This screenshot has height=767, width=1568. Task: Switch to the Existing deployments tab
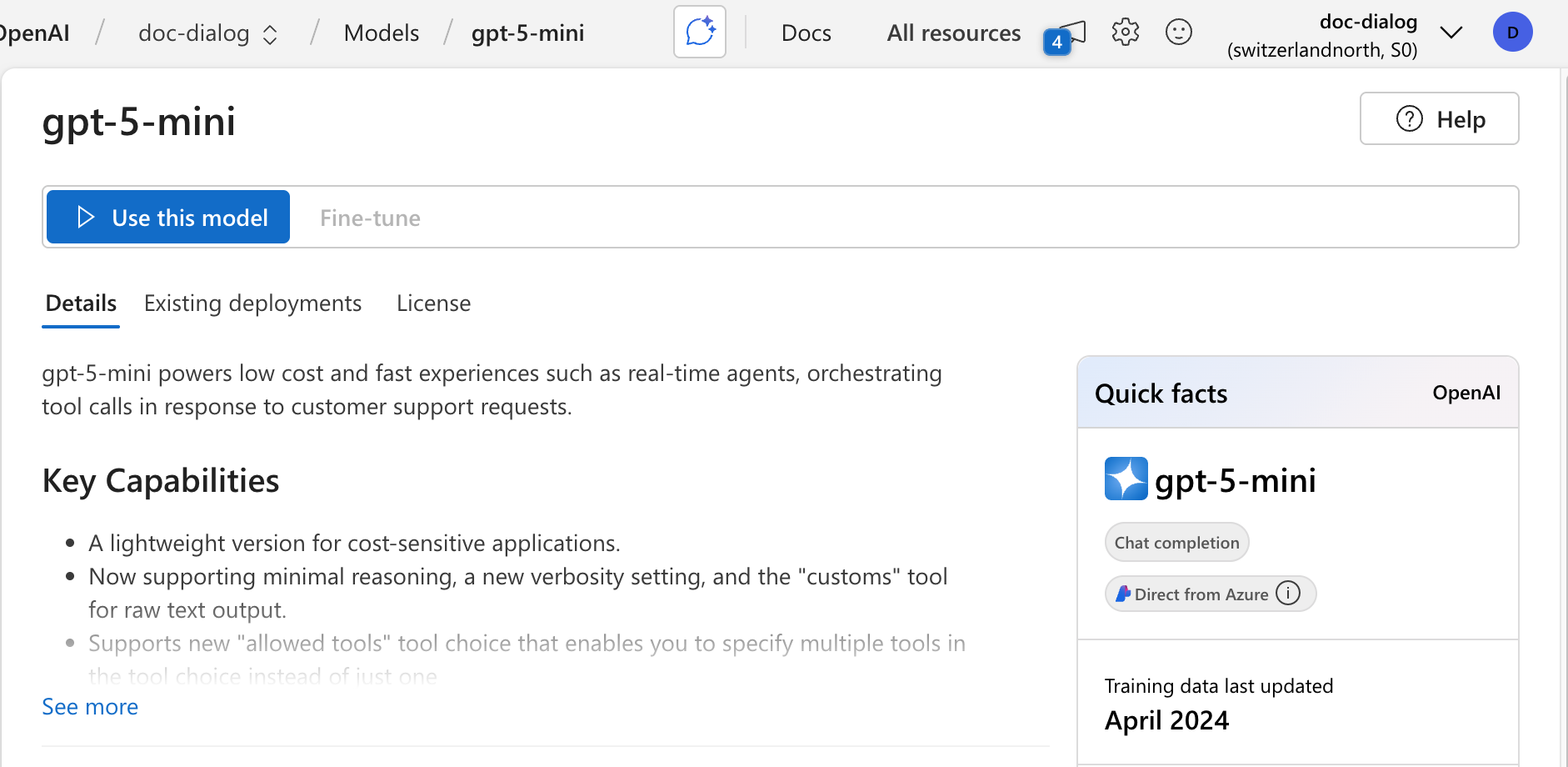[252, 303]
